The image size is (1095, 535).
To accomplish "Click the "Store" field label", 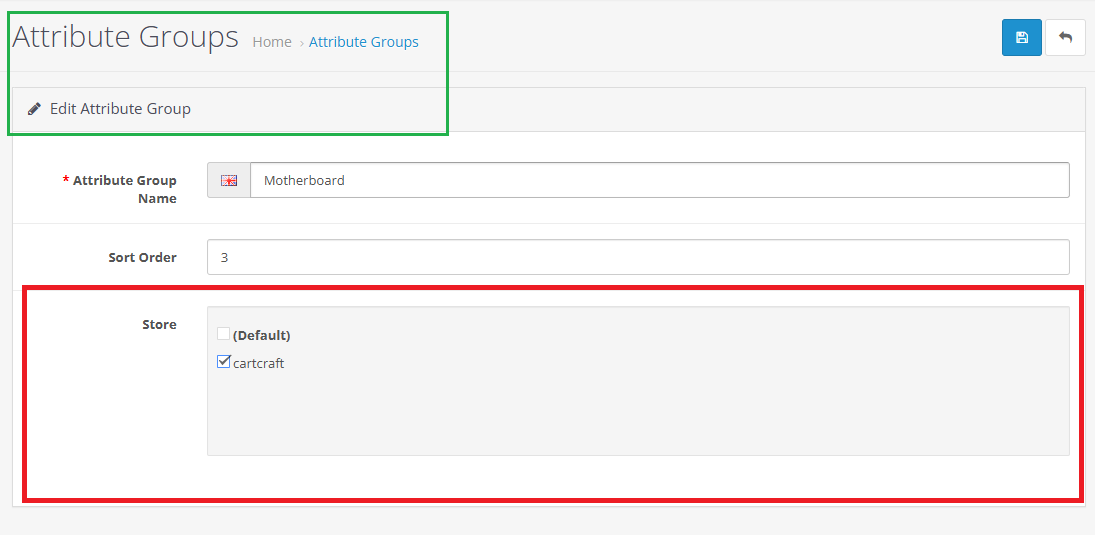I will point(159,324).
